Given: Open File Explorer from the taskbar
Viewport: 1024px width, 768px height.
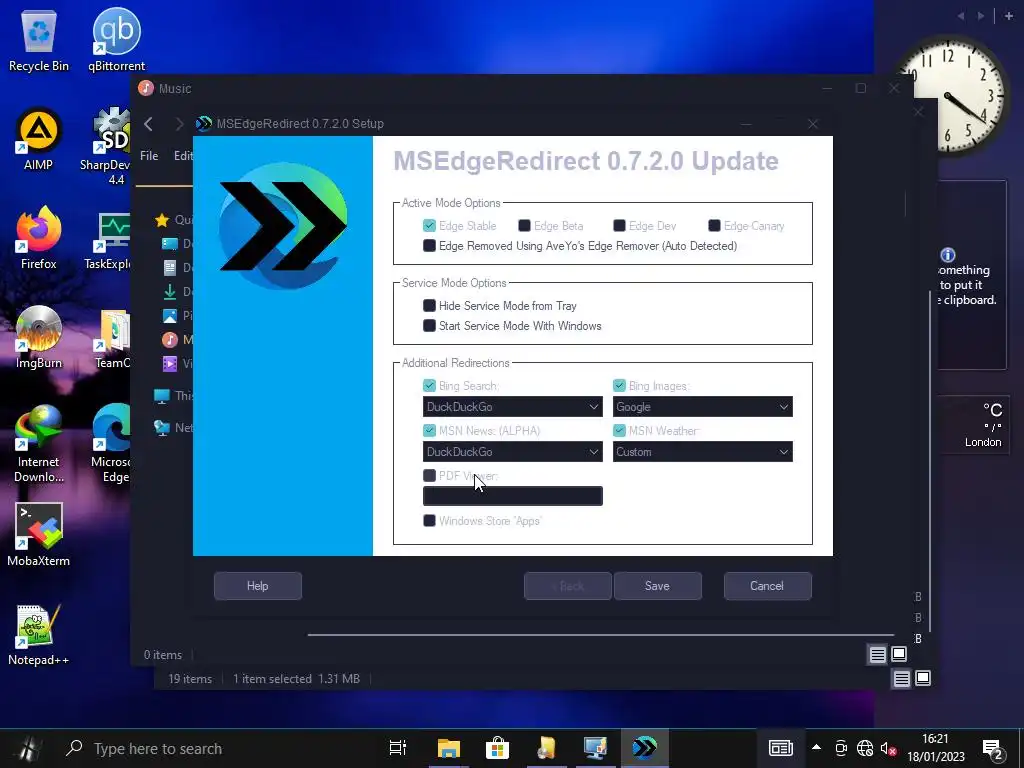Looking at the screenshot, I should (449, 748).
